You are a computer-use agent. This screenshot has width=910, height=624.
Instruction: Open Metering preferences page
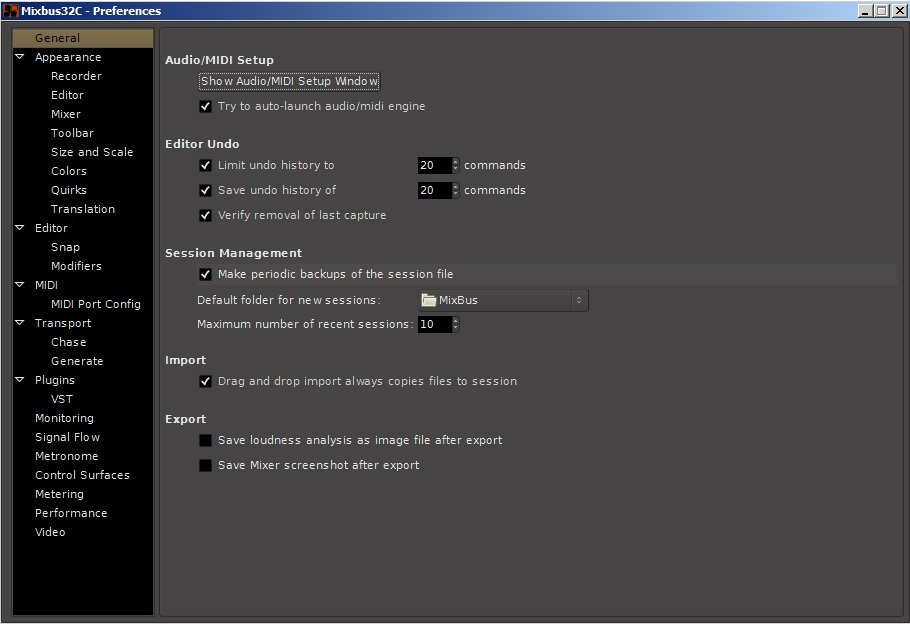click(59, 494)
